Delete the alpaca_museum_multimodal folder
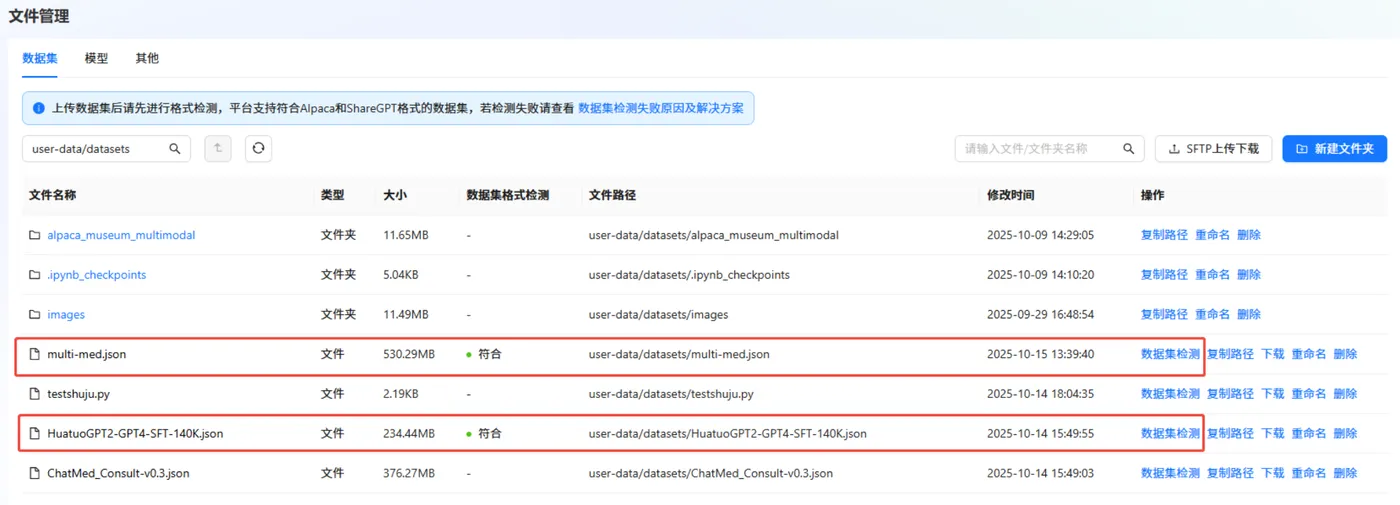1400x505 pixels. pyautogui.click(x=1249, y=235)
